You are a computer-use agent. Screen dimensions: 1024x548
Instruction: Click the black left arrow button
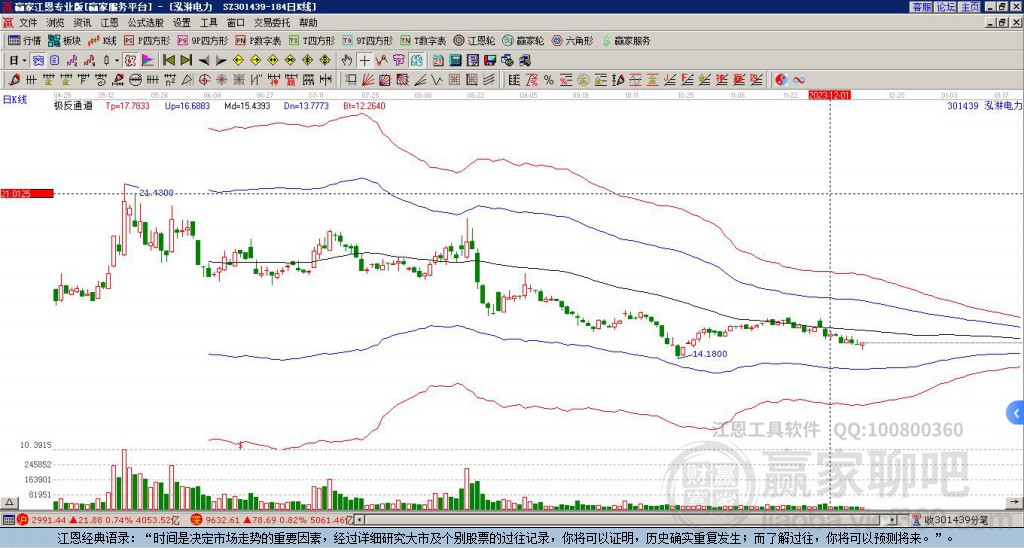[x=204, y=61]
